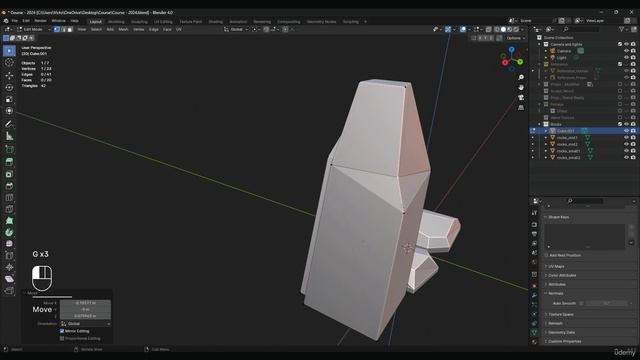Activate the Spin tool
This screenshot has height=360, width=640.
tap(9, 232)
